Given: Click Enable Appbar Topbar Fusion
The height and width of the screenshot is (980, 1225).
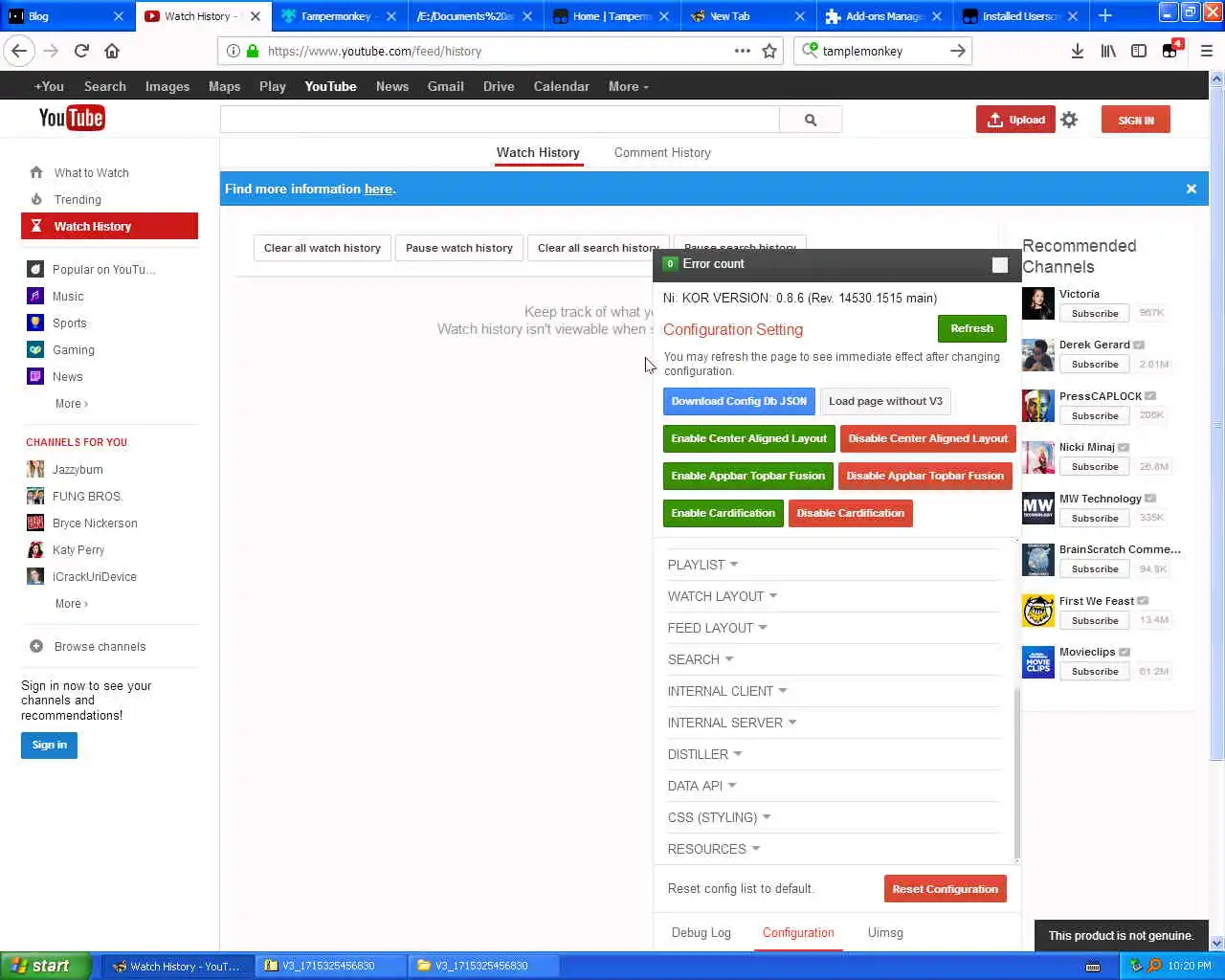Looking at the screenshot, I should [747, 476].
